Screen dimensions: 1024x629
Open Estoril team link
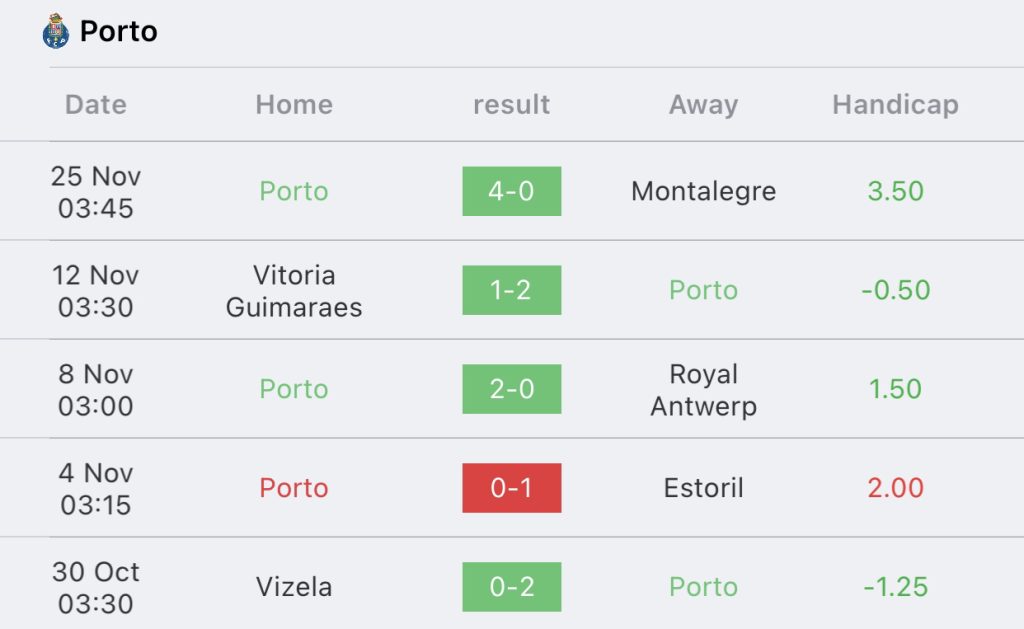tap(703, 488)
